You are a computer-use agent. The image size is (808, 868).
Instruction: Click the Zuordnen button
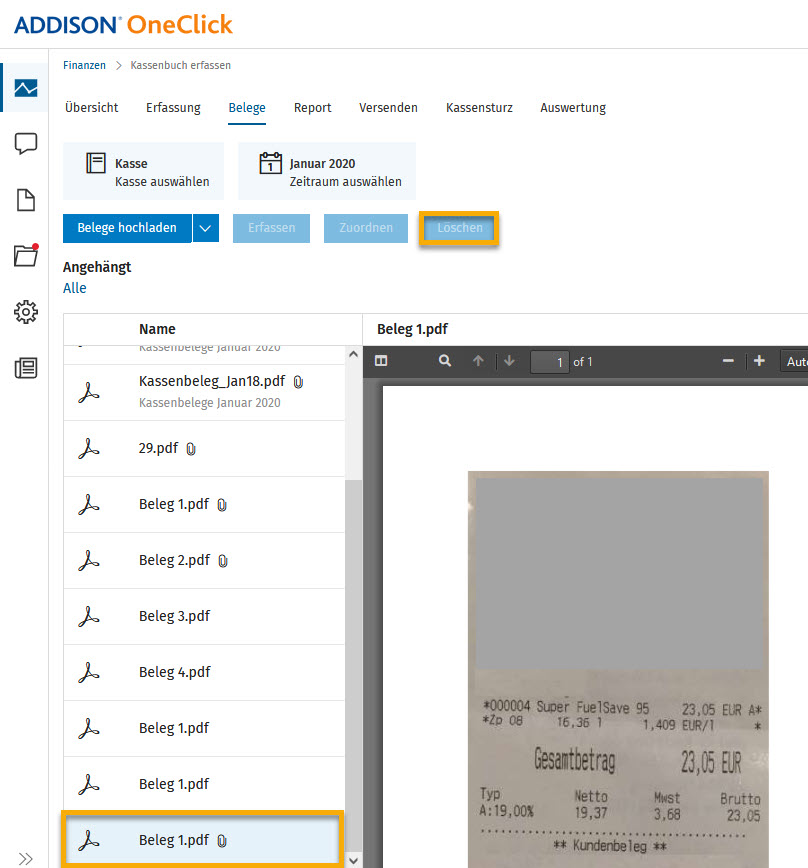point(366,228)
